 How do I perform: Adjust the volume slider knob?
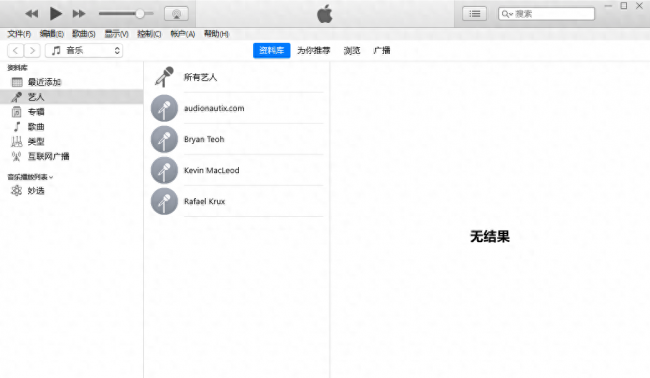pyautogui.click(x=140, y=14)
